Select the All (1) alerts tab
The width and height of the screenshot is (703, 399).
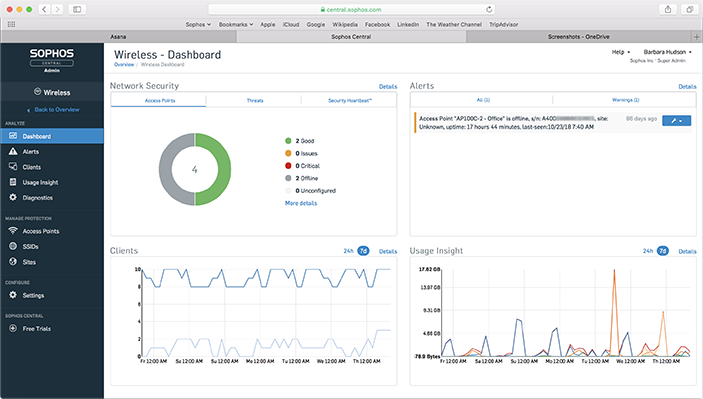[483, 100]
